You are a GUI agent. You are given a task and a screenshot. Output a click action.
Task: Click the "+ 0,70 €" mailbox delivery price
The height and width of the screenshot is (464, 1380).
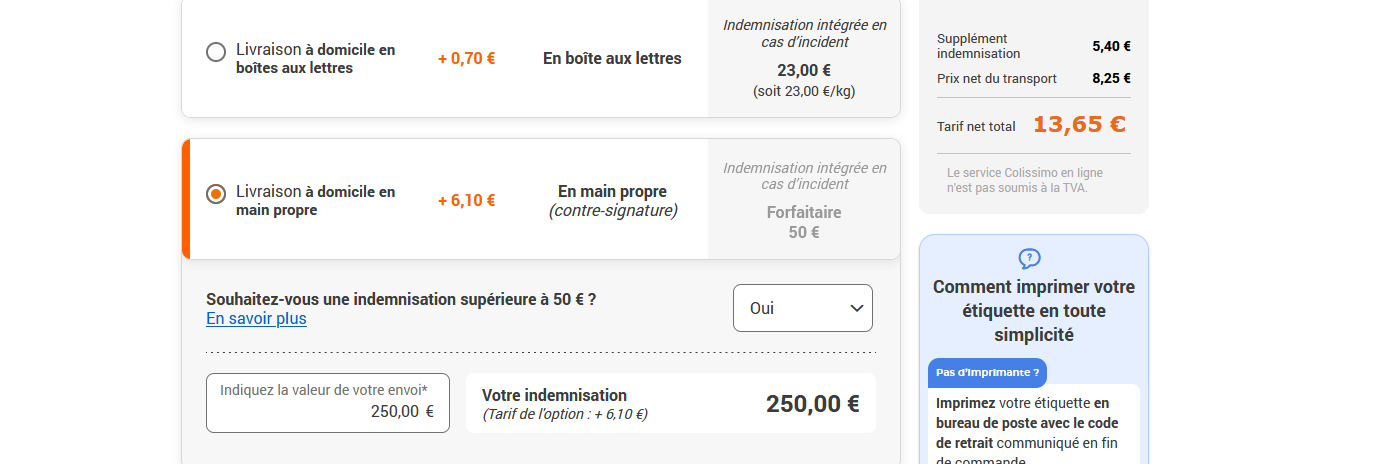(466, 58)
